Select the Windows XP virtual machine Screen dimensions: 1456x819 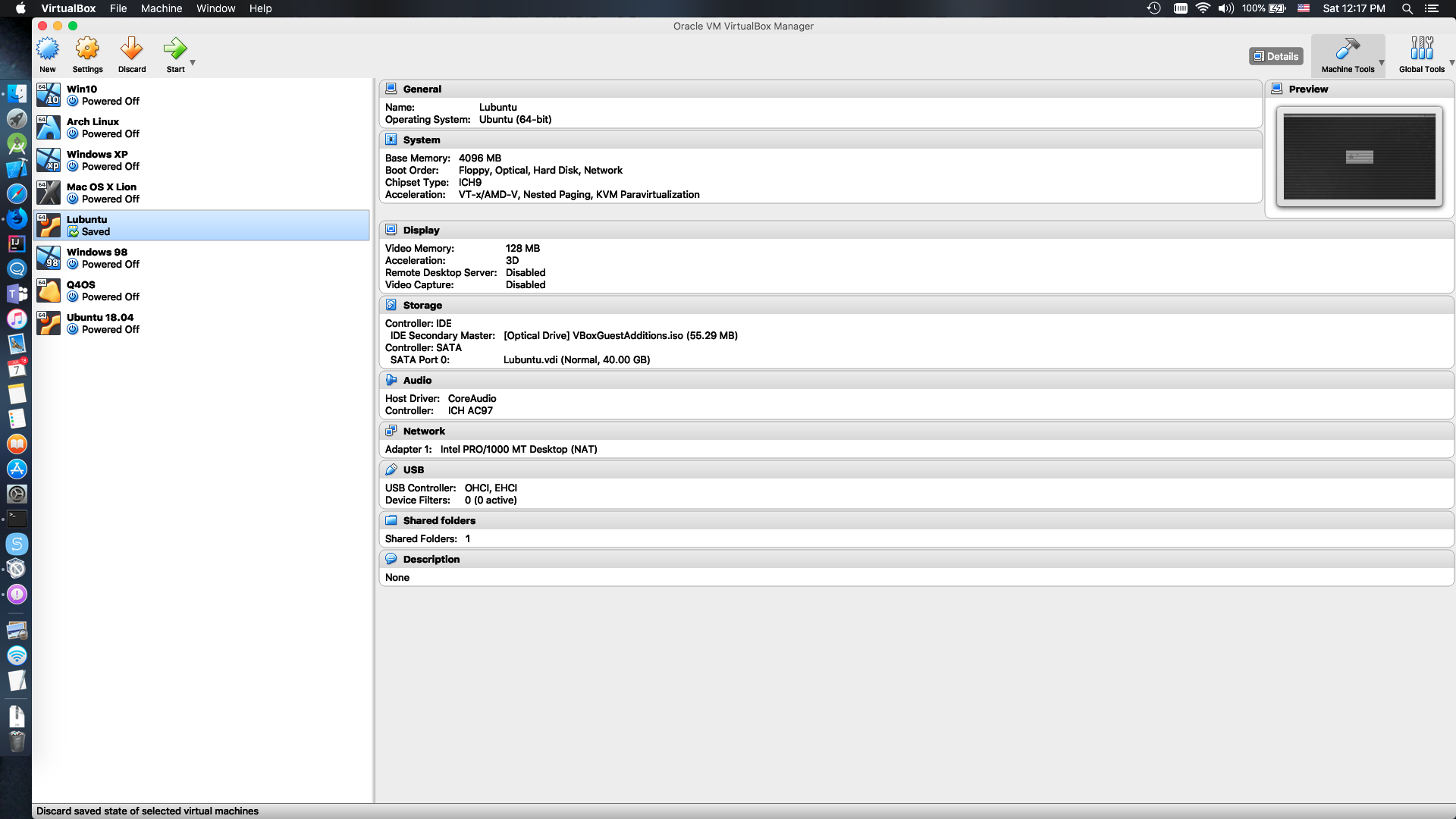(x=202, y=160)
